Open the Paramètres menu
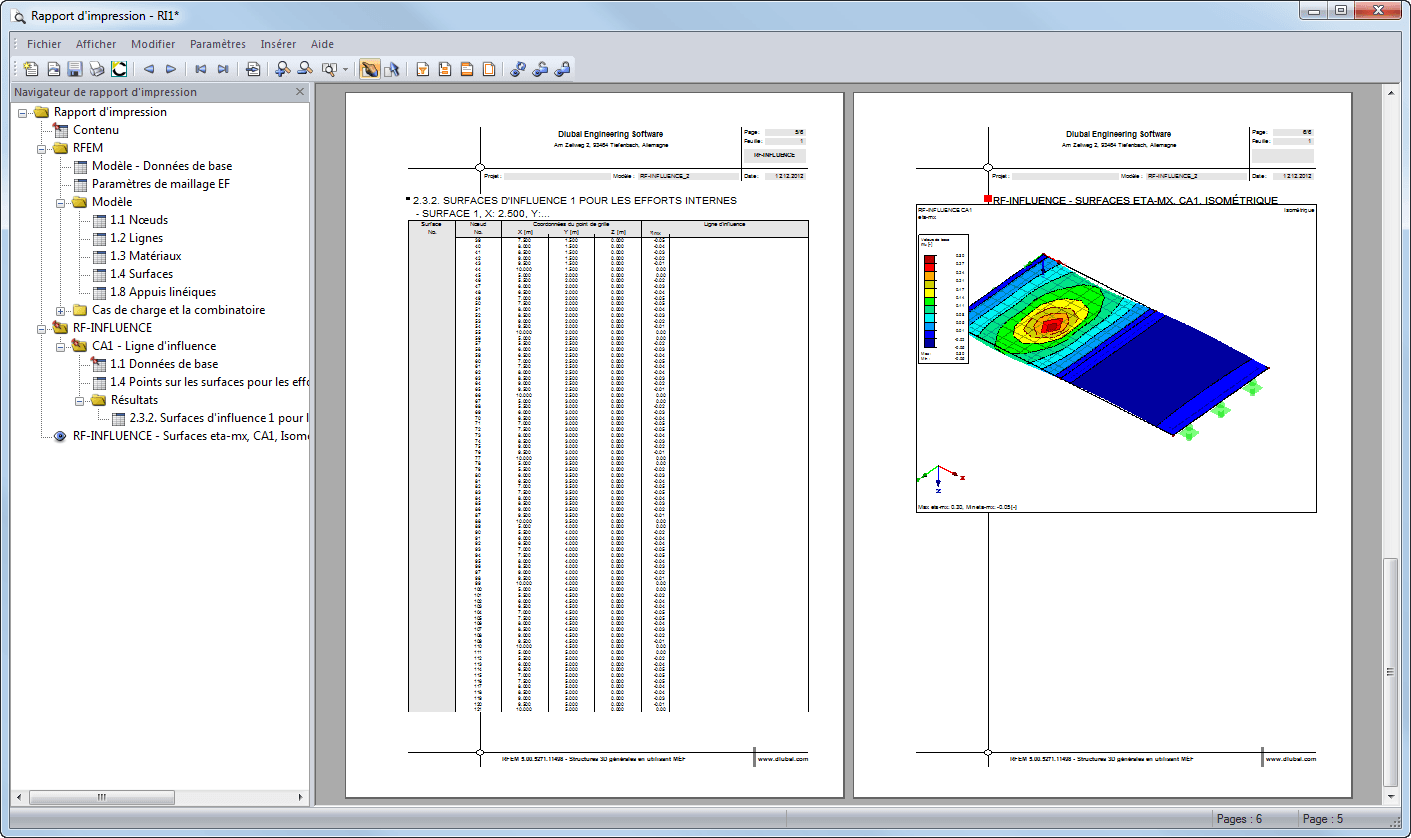Image resolution: width=1411 pixels, height=838 pixels. 218,44
